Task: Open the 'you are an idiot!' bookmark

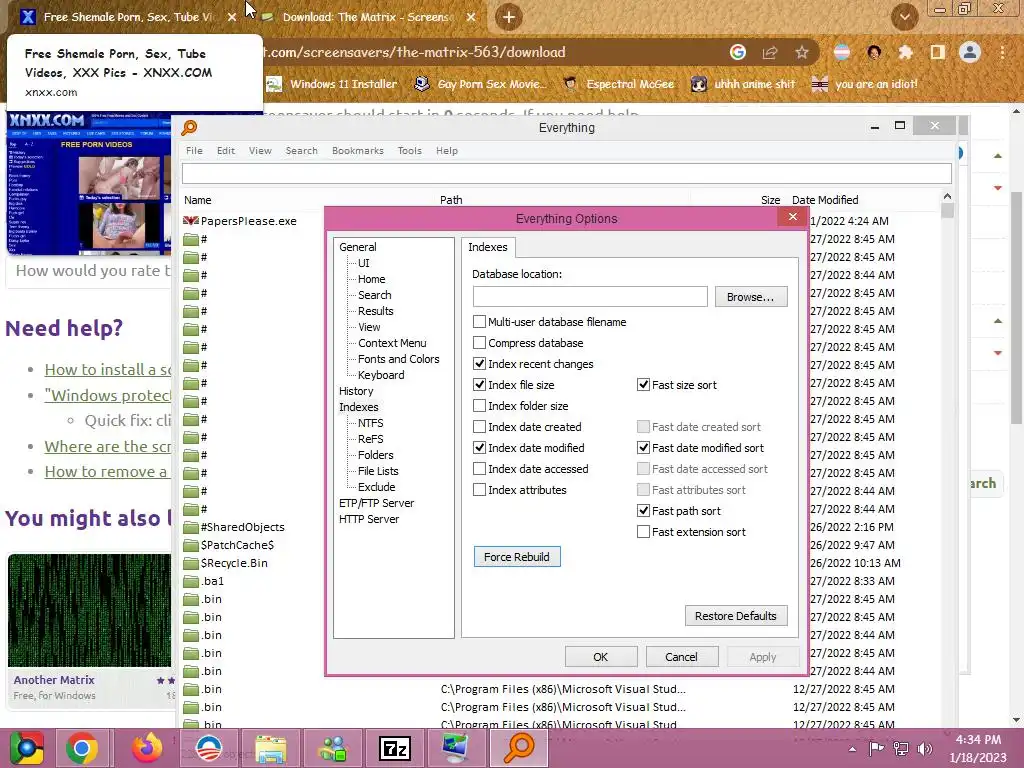Action: [865, 84]
